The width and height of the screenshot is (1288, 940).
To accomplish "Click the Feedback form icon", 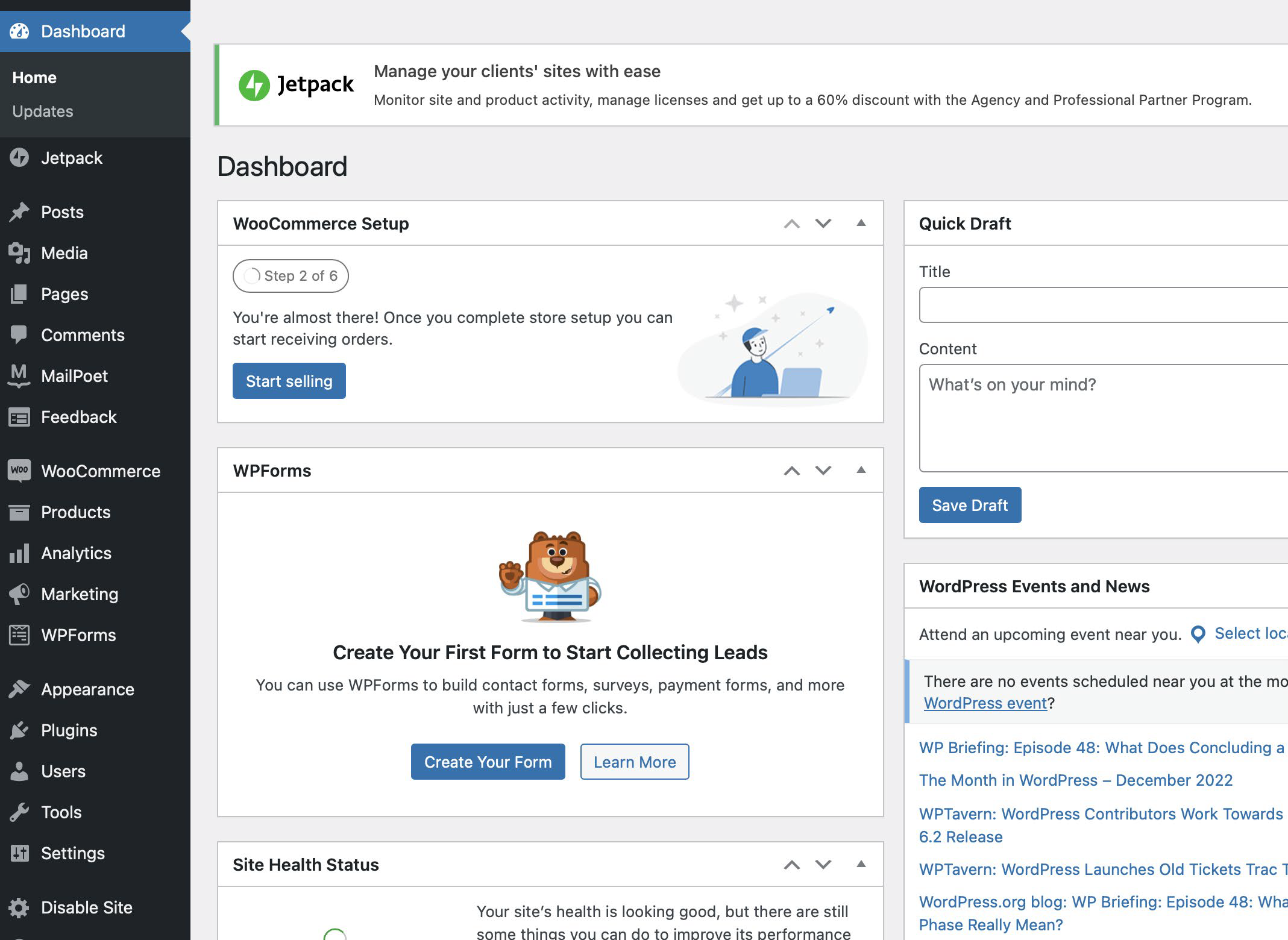I will (x=19, y=417).
